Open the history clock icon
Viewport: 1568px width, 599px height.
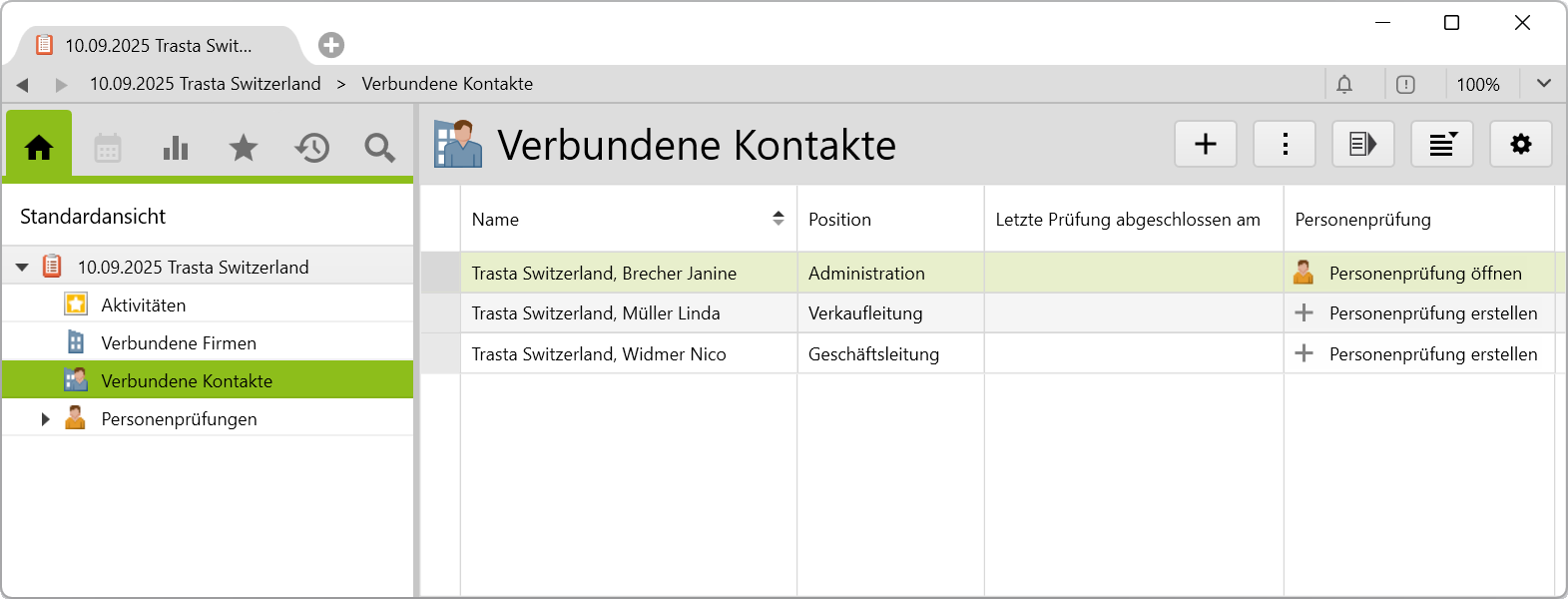311,148
